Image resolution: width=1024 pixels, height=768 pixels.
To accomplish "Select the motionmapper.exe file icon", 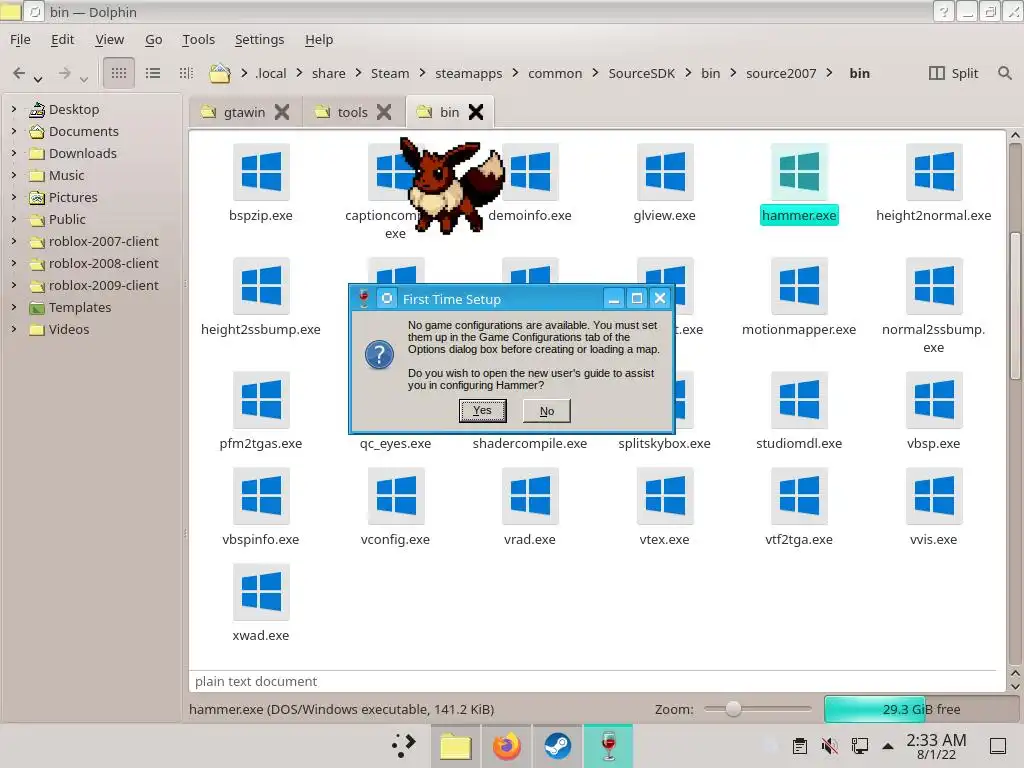I will click(799, 286).
